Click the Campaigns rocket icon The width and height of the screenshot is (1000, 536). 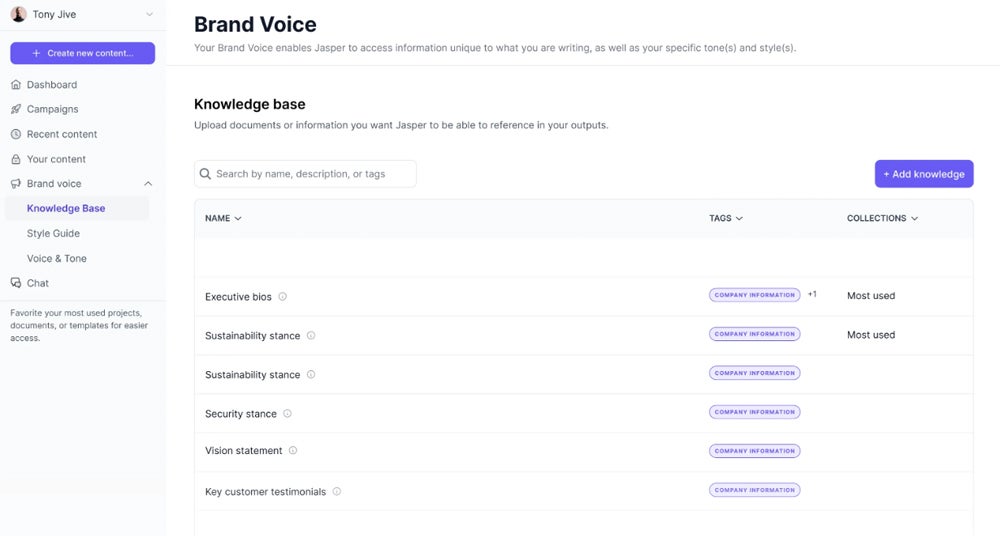(x=16, y=109)
